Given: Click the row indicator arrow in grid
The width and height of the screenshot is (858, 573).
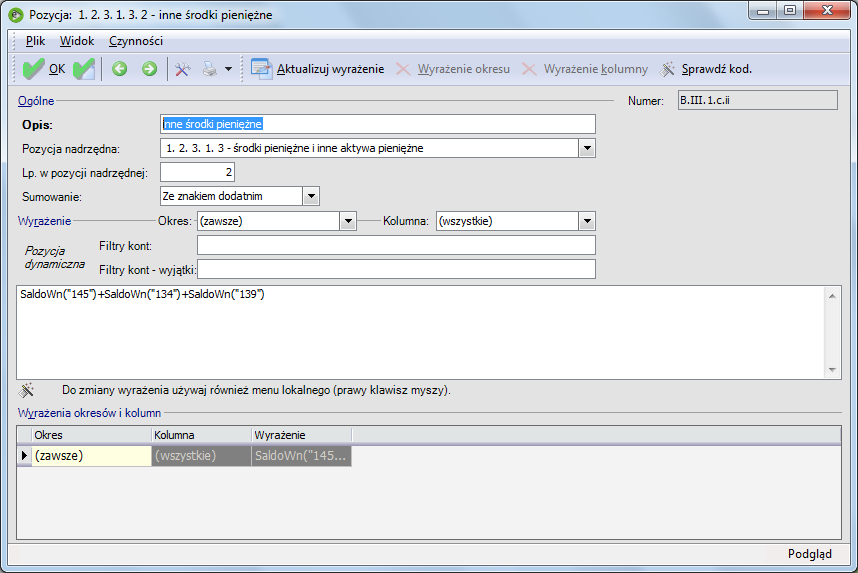Looking at the screenshot, I should point(24,456).
